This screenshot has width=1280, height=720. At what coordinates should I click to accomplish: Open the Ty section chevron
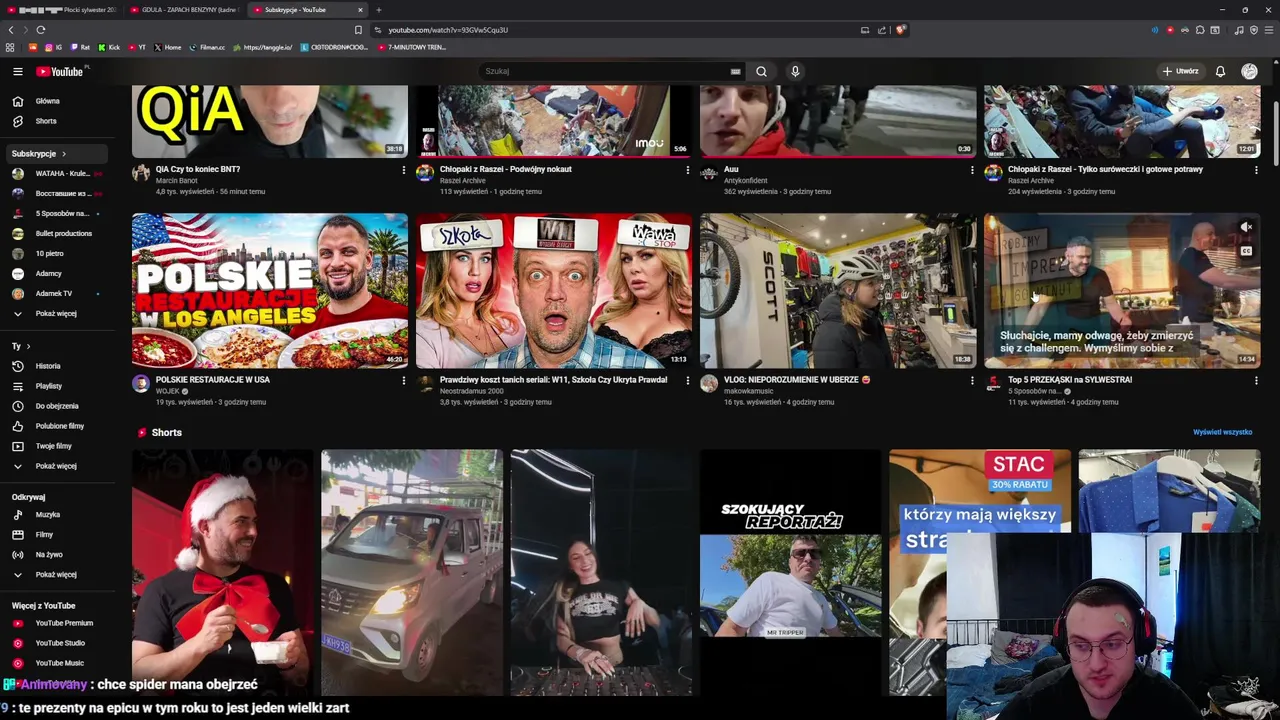[x=28, y=346]
